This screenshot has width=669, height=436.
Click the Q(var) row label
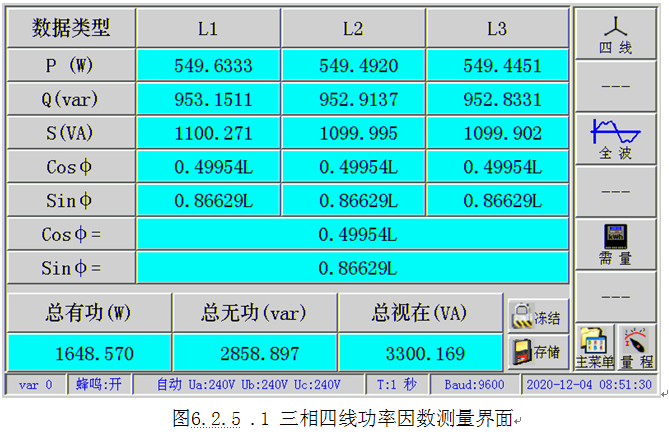pos(71,99)
